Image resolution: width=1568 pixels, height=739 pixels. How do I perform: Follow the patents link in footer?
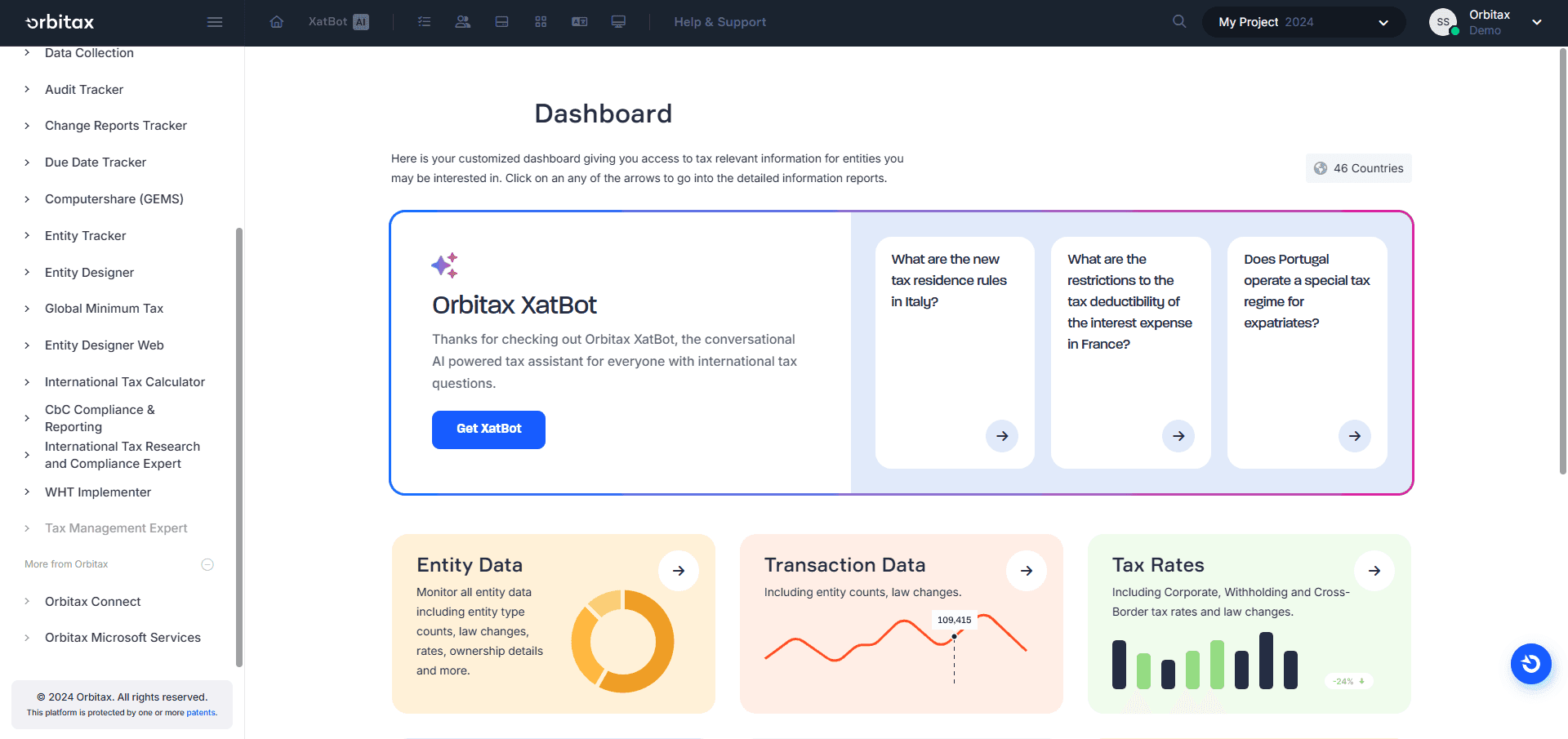[x=201, y=713]
